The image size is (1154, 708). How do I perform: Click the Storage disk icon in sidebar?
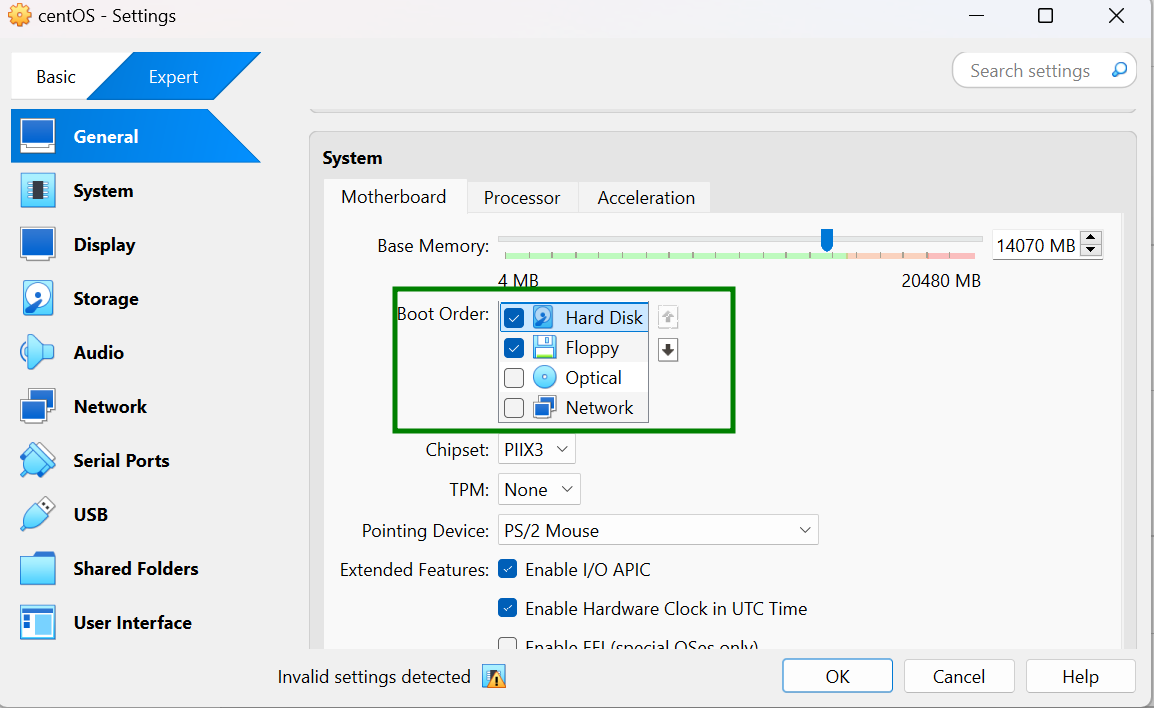point(38,299)
